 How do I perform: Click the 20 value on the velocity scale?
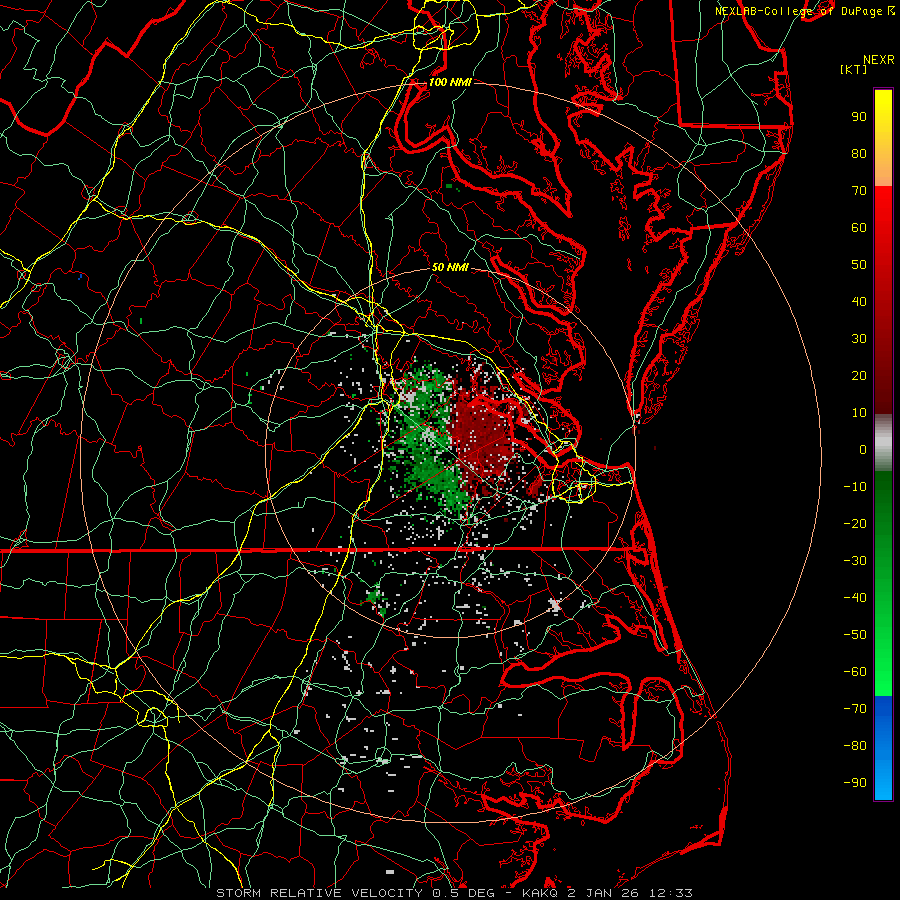[859, 376]
